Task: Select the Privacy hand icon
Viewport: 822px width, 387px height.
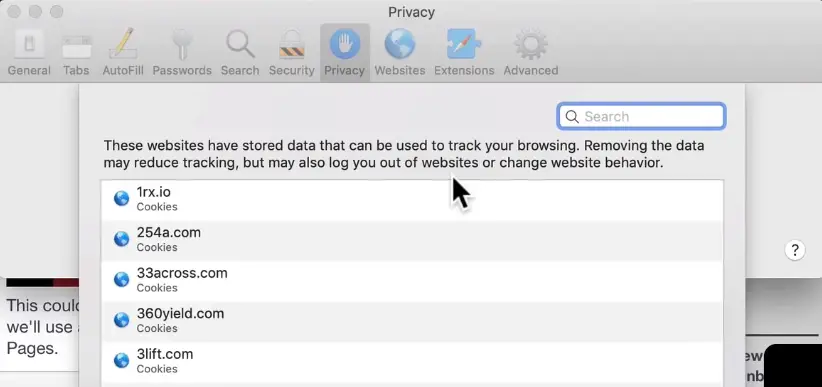Action: 344,44
